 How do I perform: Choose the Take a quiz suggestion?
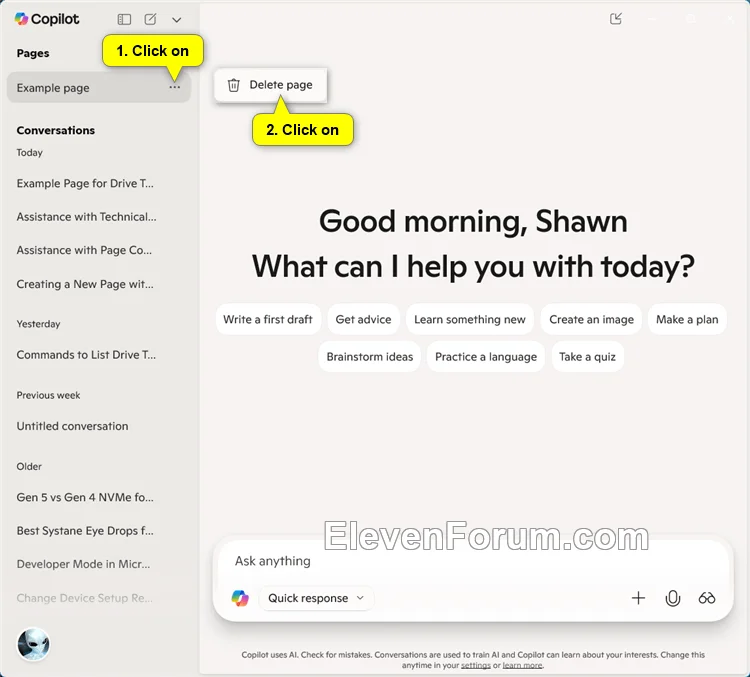point(587,356)
